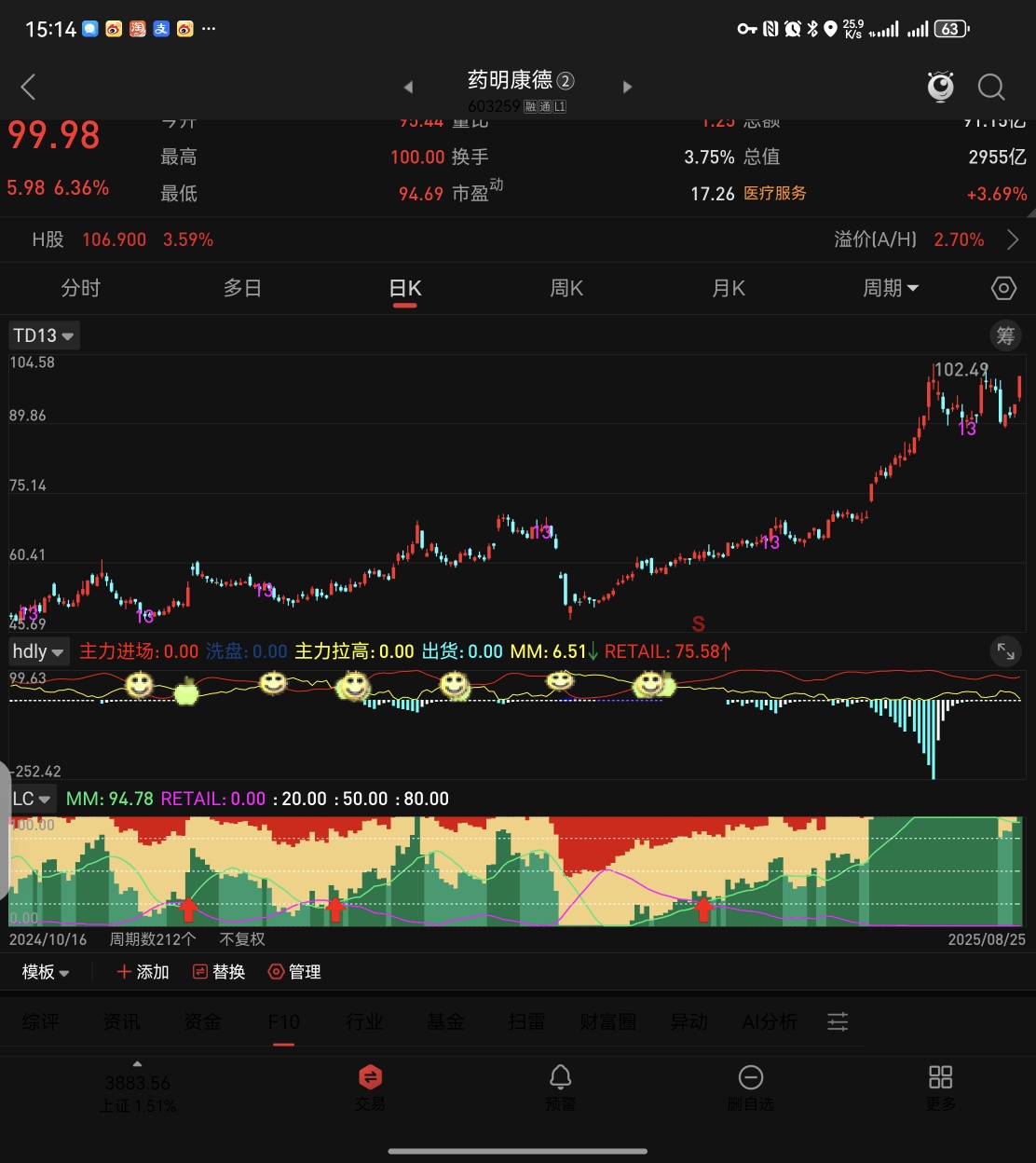This screenshot has width=1036, height=1163.
Task: Open the 模板 template dropdown
Action: tap(46, 972)
